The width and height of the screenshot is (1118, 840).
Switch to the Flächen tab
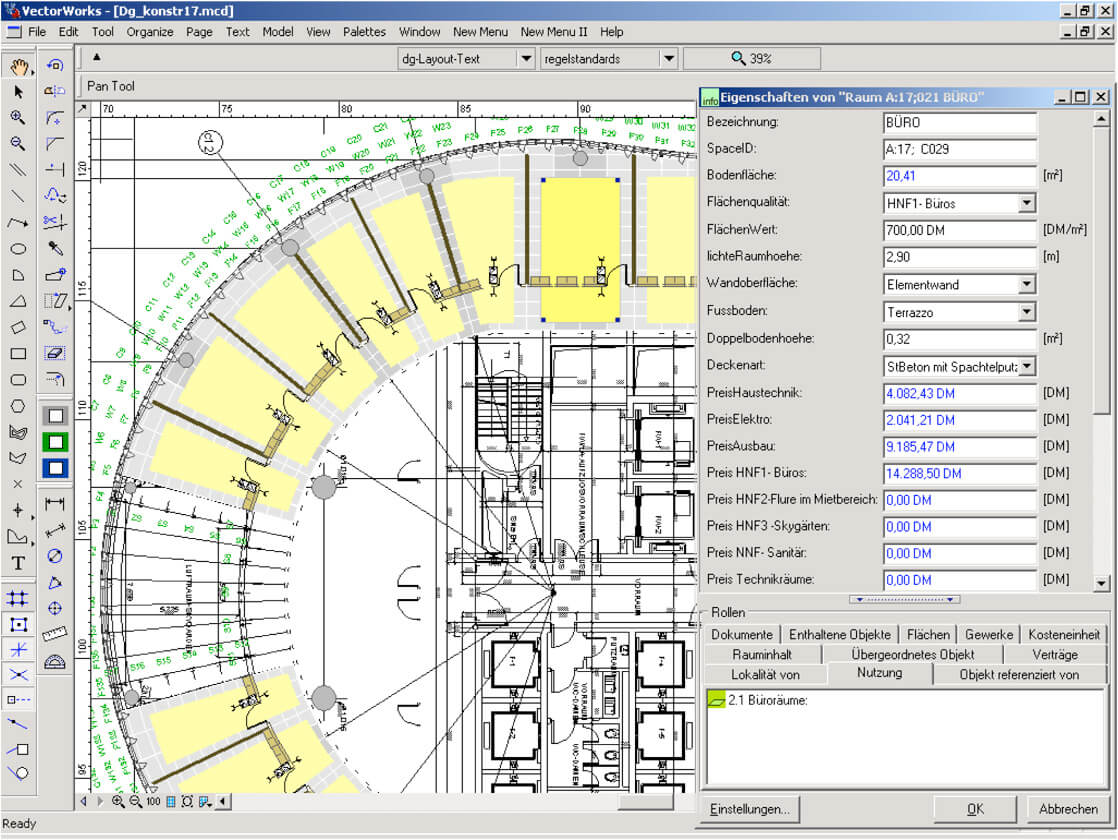(x=928, y=634)
